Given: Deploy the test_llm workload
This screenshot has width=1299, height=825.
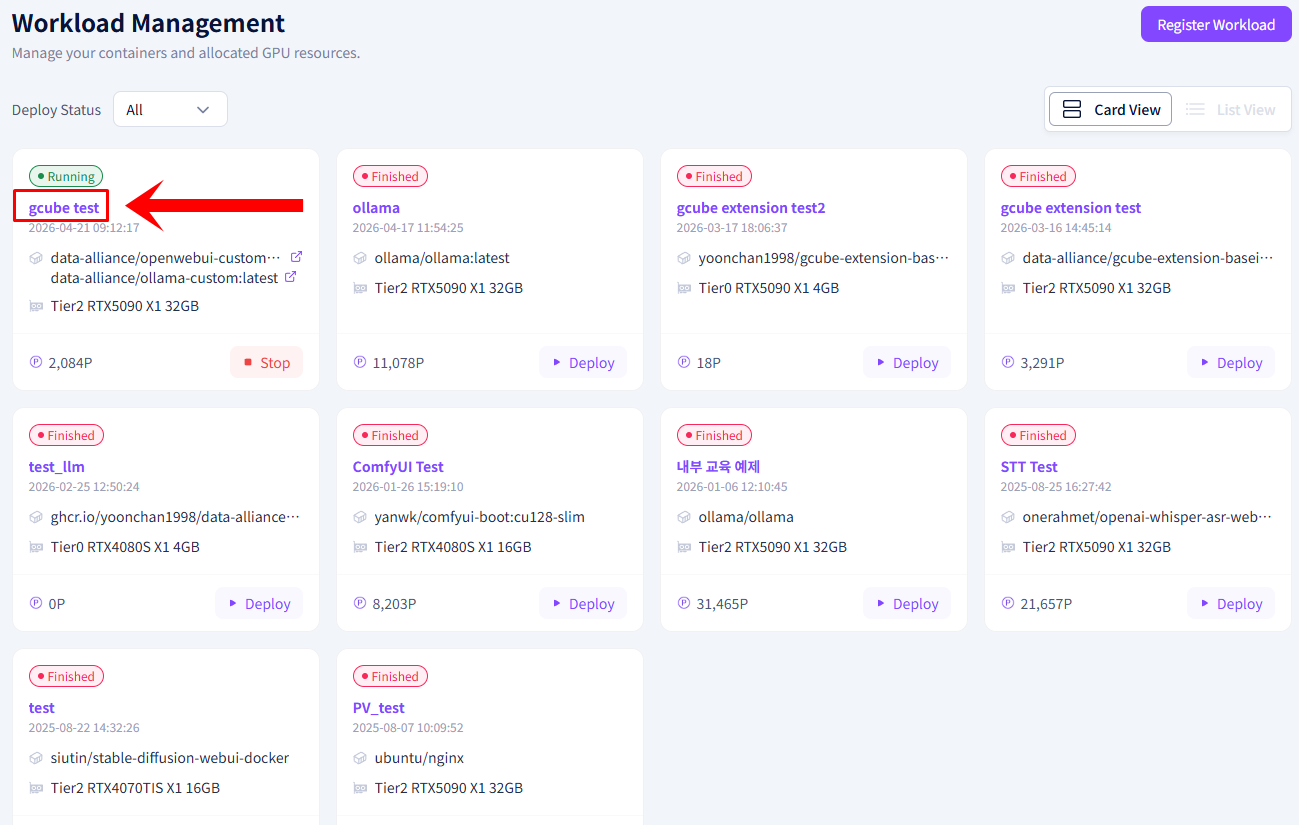Looking at the screenshot, I should click(x=259, y=603).
